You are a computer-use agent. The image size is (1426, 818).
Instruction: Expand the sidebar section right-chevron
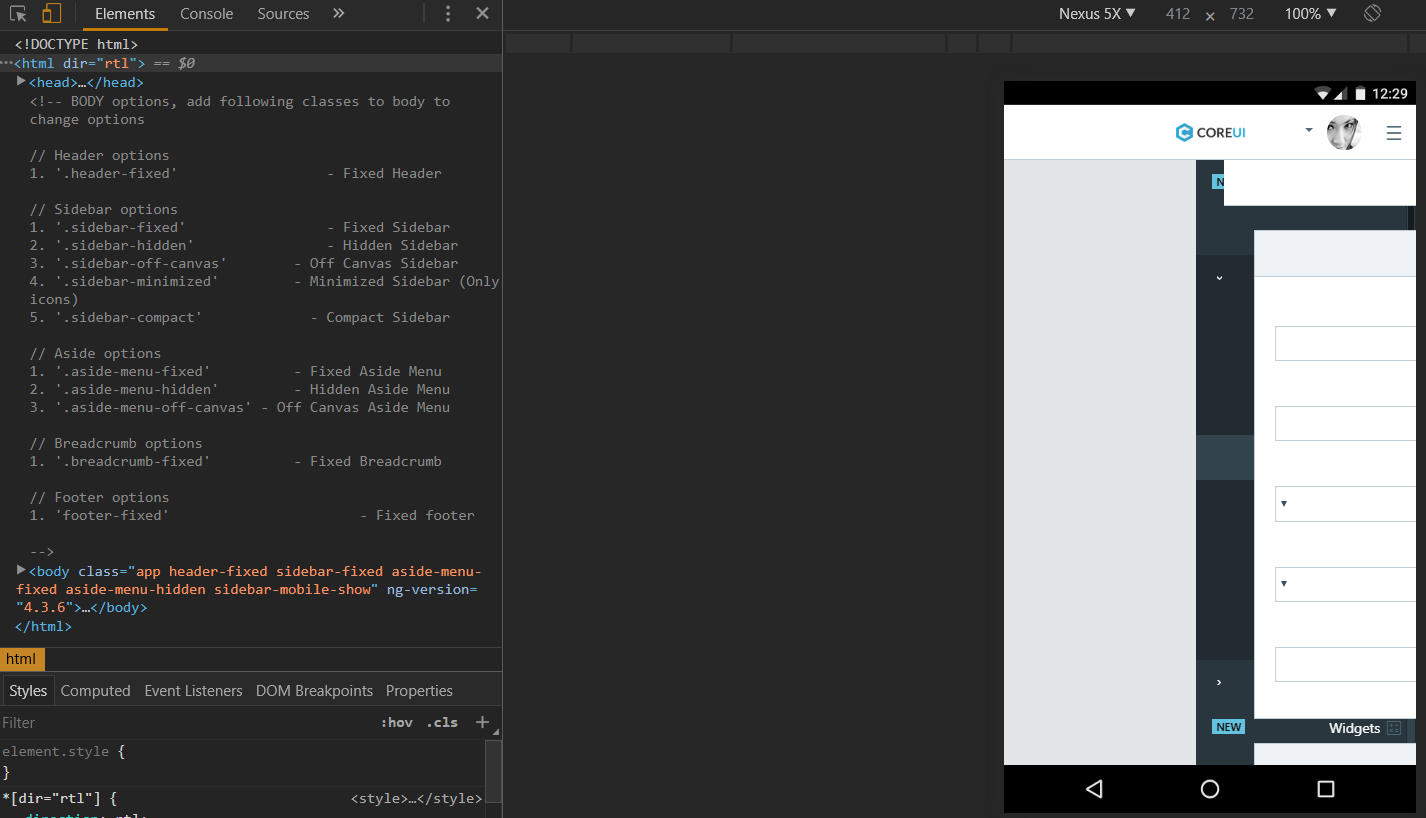(1219, 682)
